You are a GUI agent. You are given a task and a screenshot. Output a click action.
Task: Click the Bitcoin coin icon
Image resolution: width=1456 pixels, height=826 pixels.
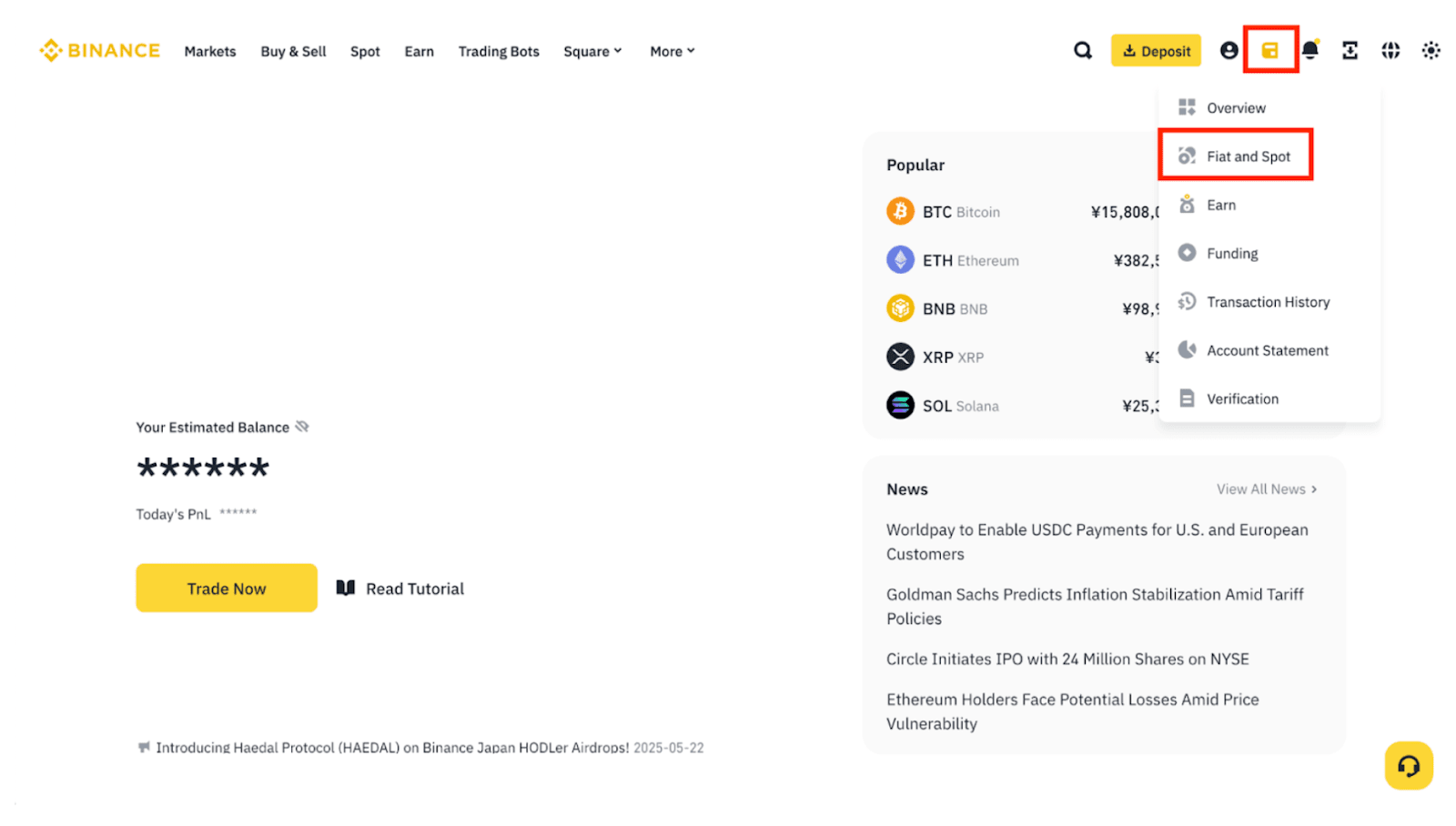click(900, 211)
